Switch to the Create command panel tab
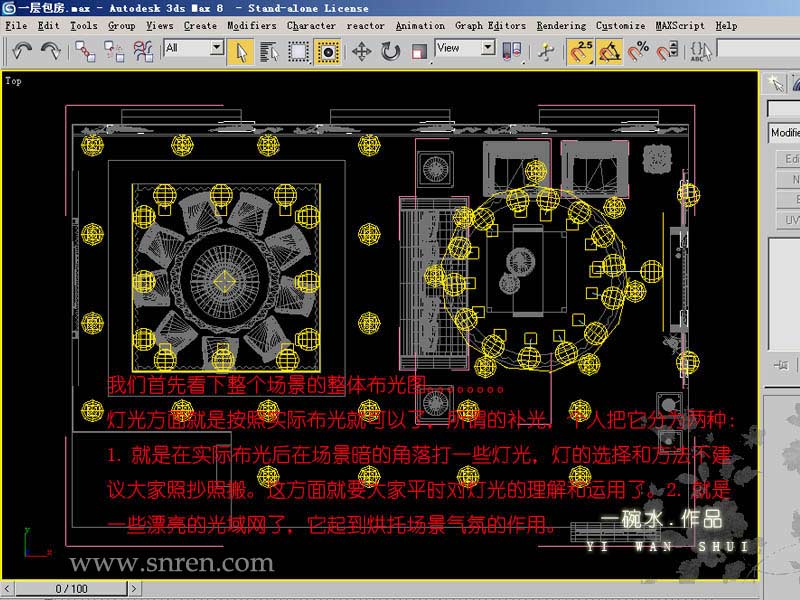 (775, 83)
